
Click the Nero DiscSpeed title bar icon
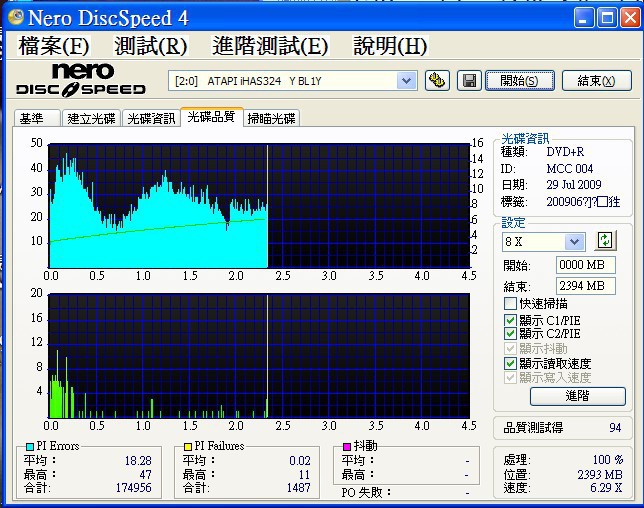(x=16, y=17)
